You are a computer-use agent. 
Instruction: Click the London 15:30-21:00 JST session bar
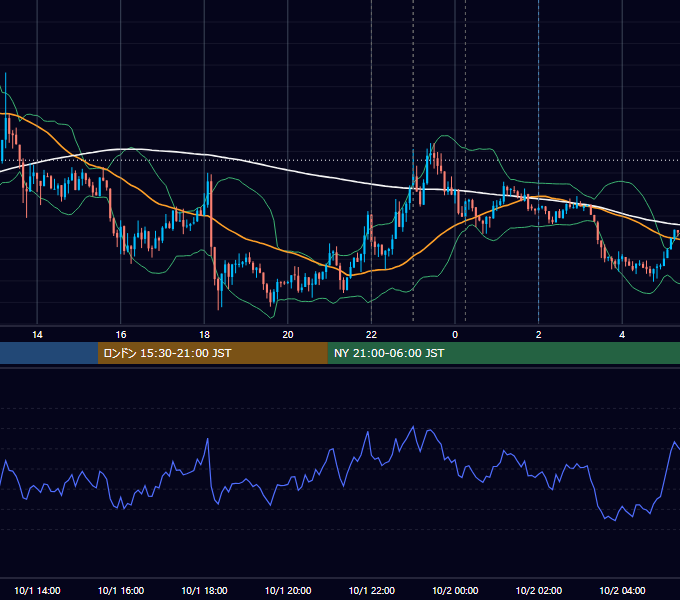[212, 353]
